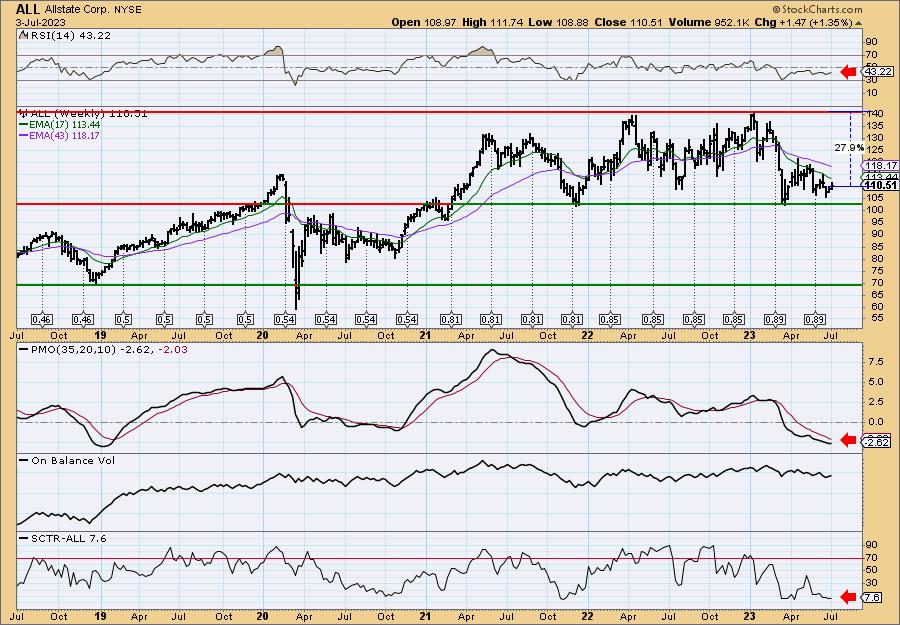Screen dimensions: 900x625
Task: Click the SCTR-ALL 7.6 panel label
Action: pyautogui.click(x=63, y=538)
